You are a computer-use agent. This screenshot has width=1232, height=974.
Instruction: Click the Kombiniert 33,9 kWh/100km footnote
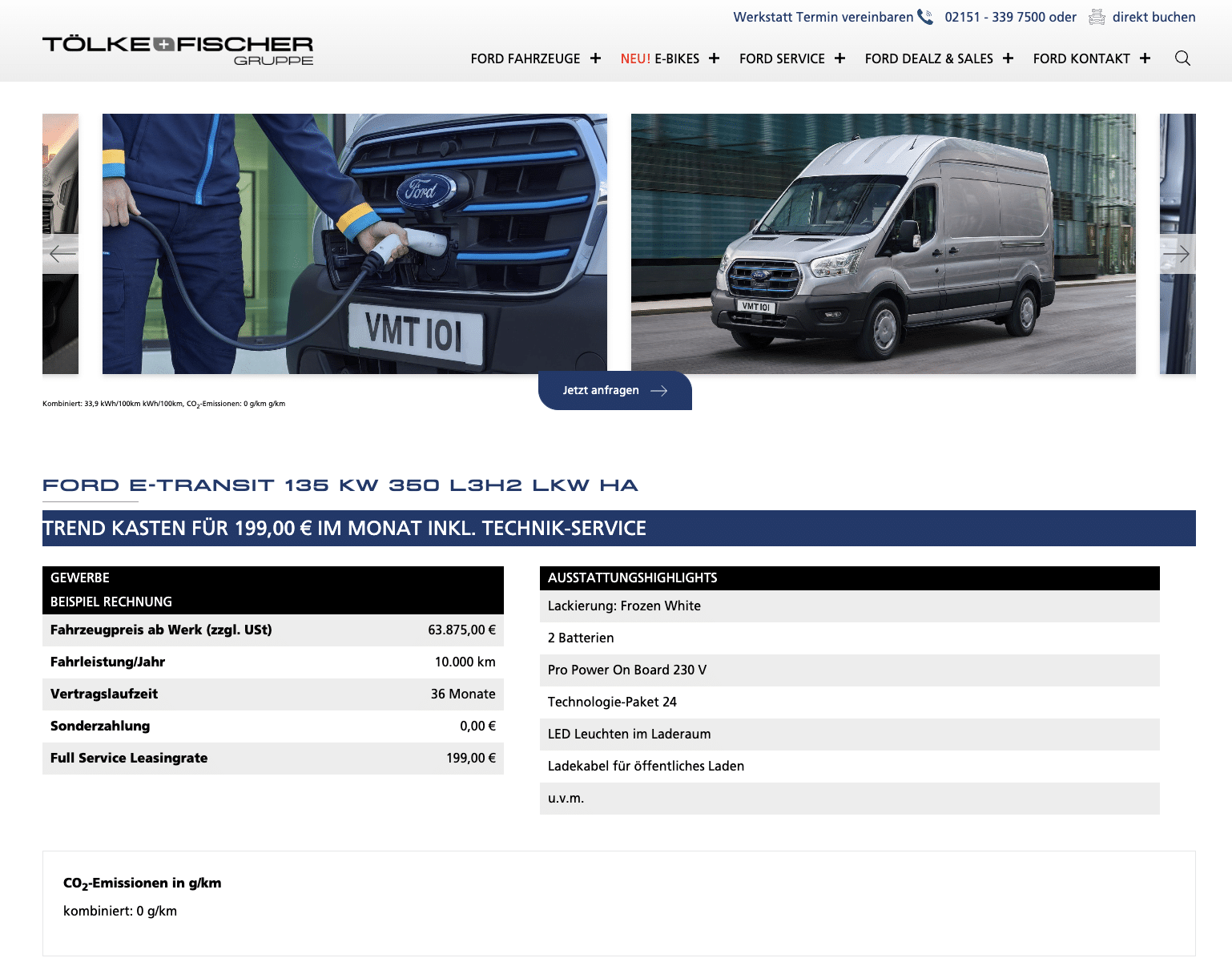point(164,404)
